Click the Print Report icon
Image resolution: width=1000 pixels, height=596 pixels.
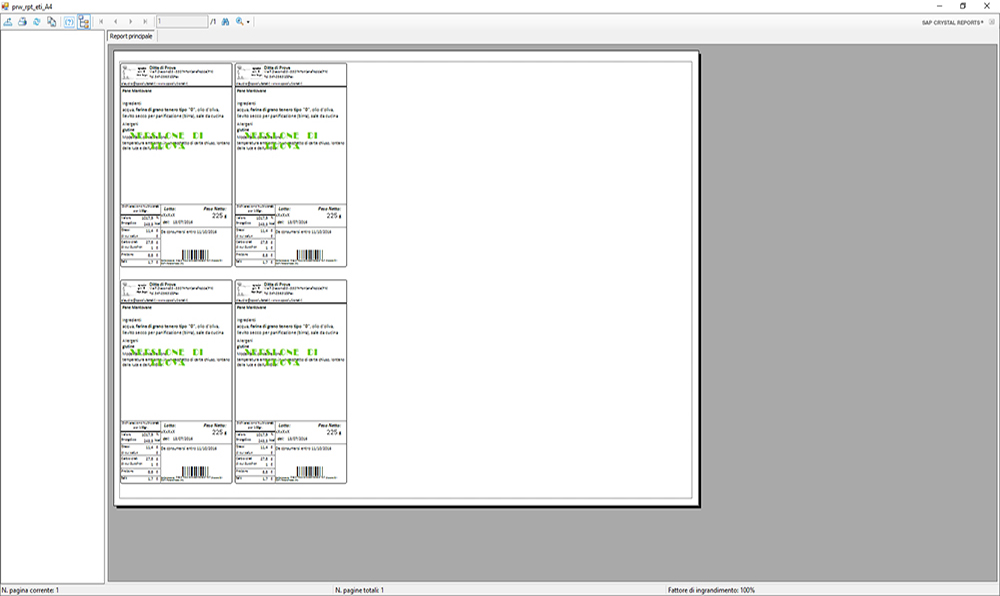(x=22, y=22)
